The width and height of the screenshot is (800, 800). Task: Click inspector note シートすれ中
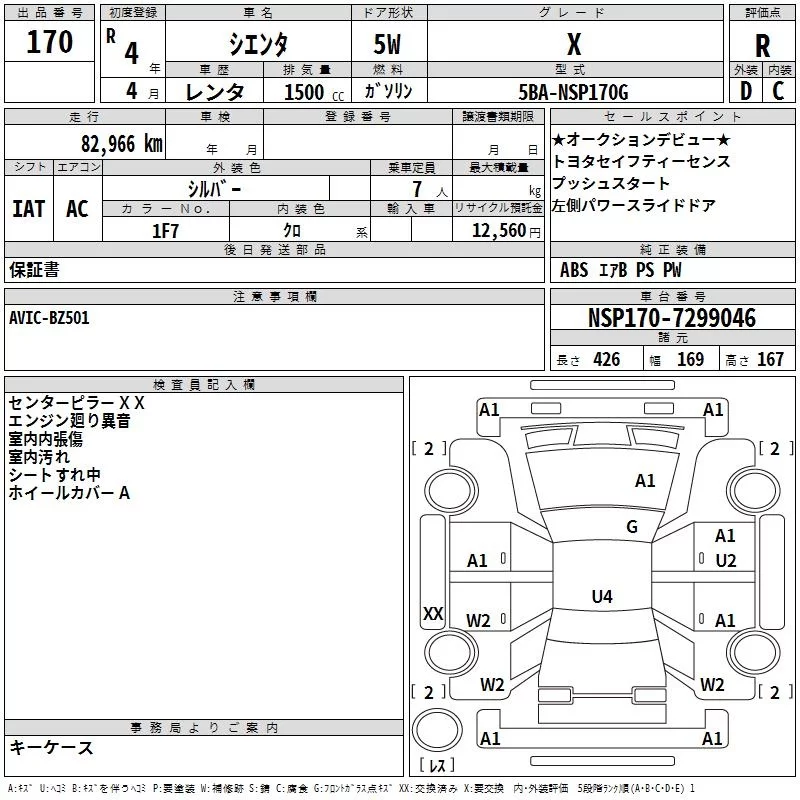click(55, 474)
